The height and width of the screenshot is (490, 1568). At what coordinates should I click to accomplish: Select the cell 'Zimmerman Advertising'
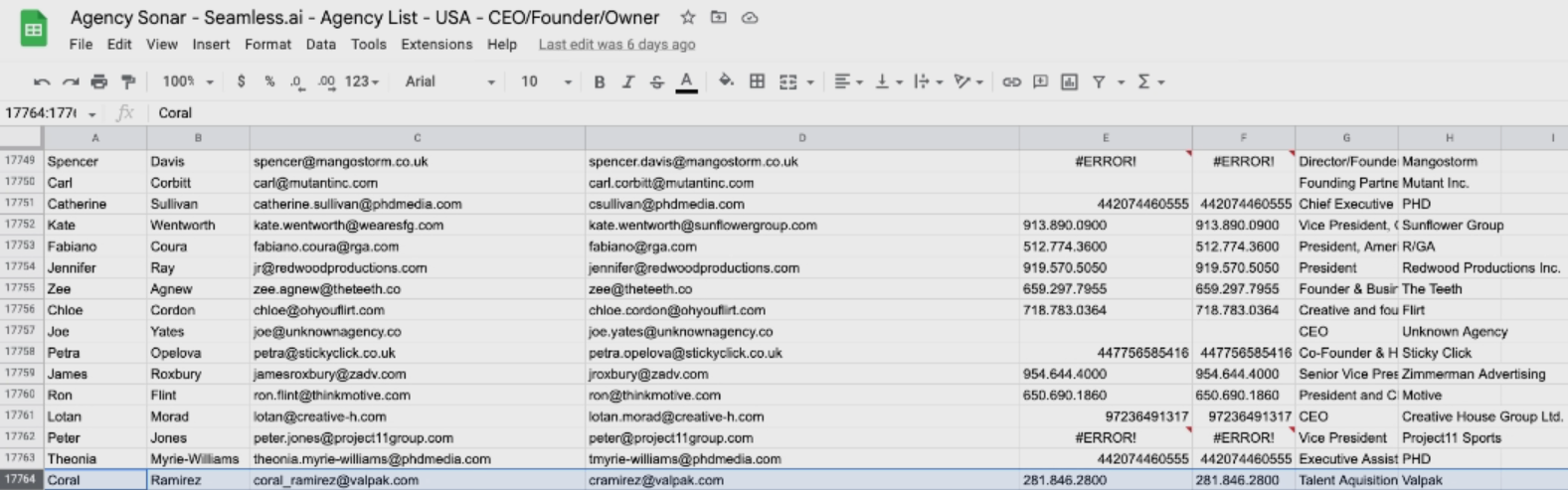(x=1474, y=374)
